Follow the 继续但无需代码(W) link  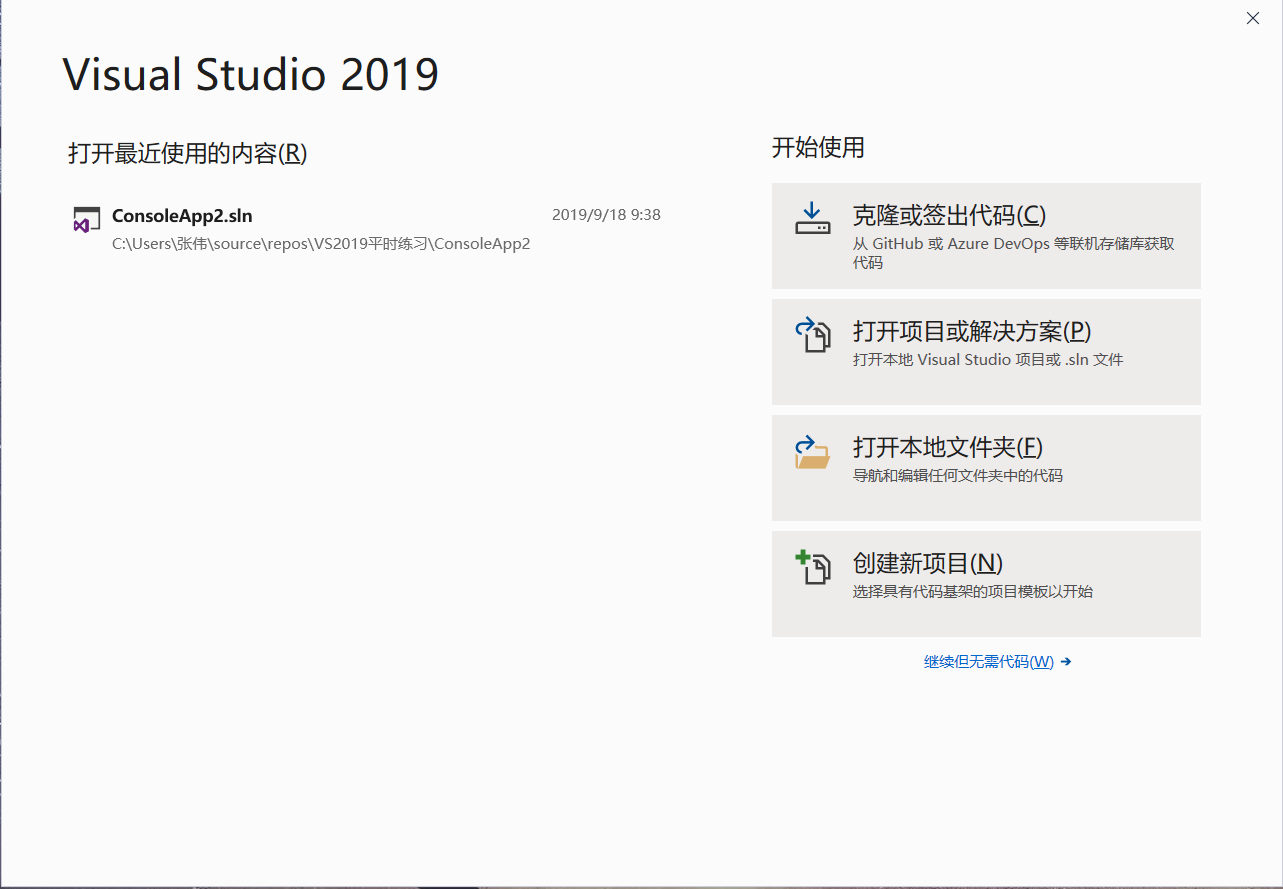click(997, 662)
